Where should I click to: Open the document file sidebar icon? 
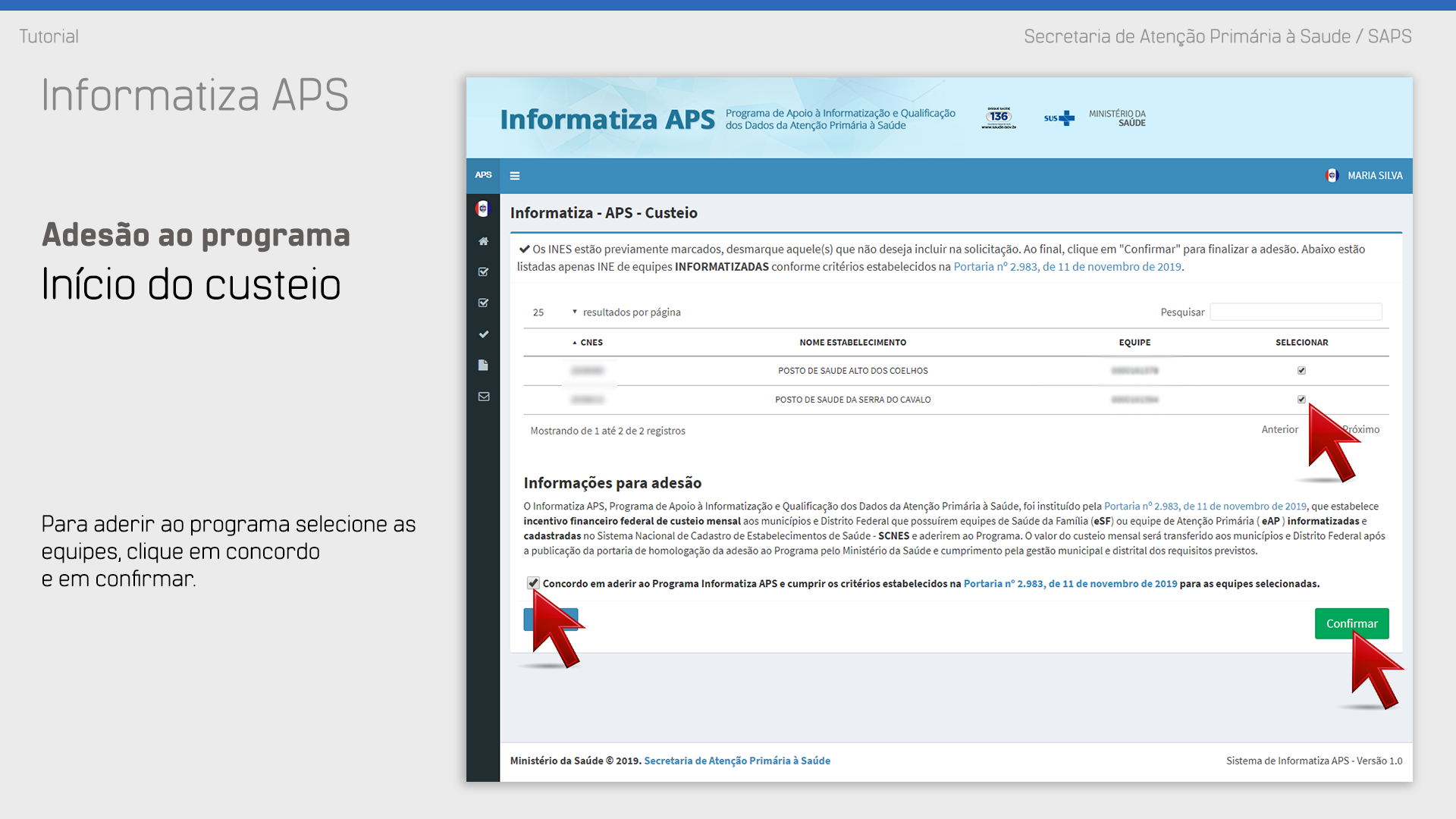483,366
